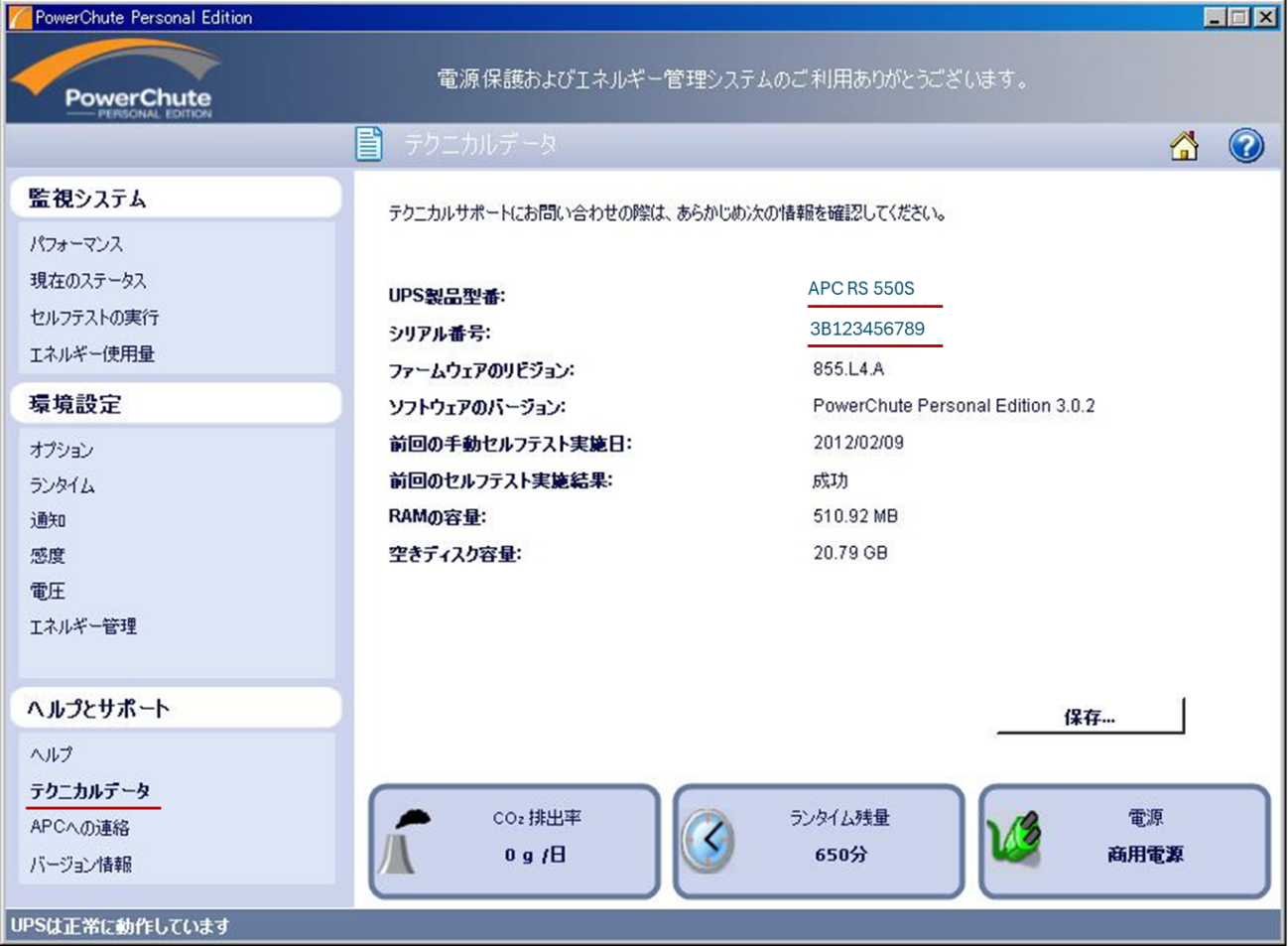Click the 空きディスク容量 label
1288x946 pixels.
click(x=454, y=554)
